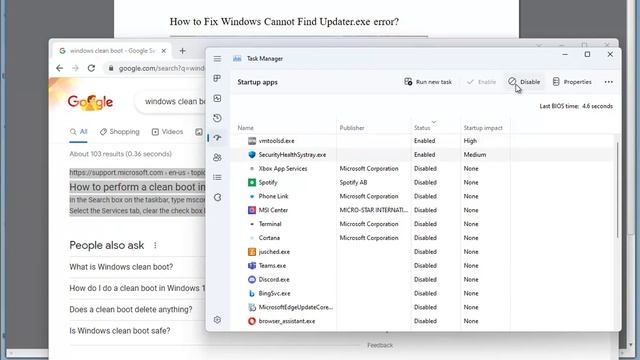Select browser_assistant.exe startup entry
Viewport: 640px width, 360px height.
(x=423, y=321)
